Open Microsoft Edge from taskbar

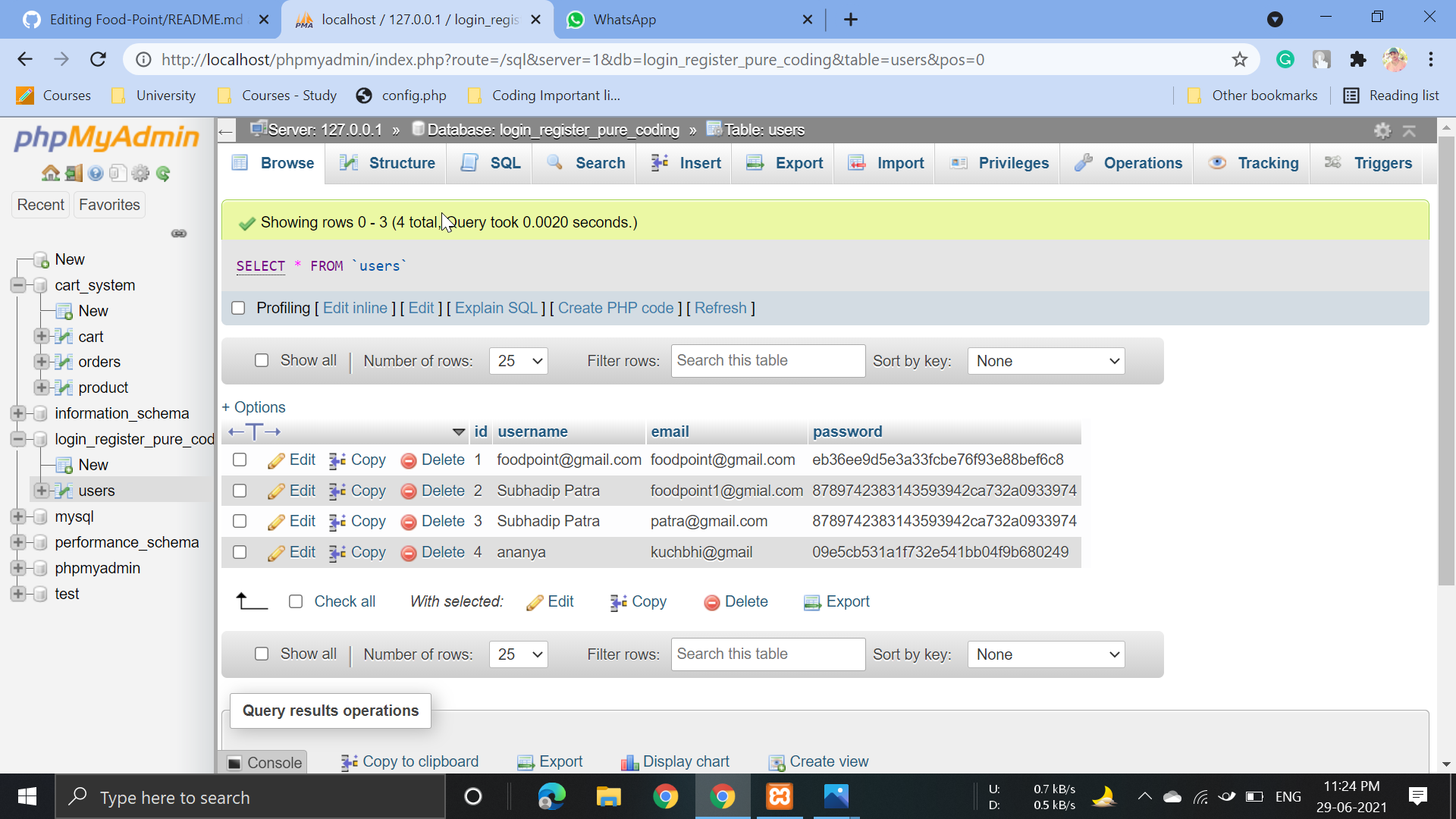point(552,796)
